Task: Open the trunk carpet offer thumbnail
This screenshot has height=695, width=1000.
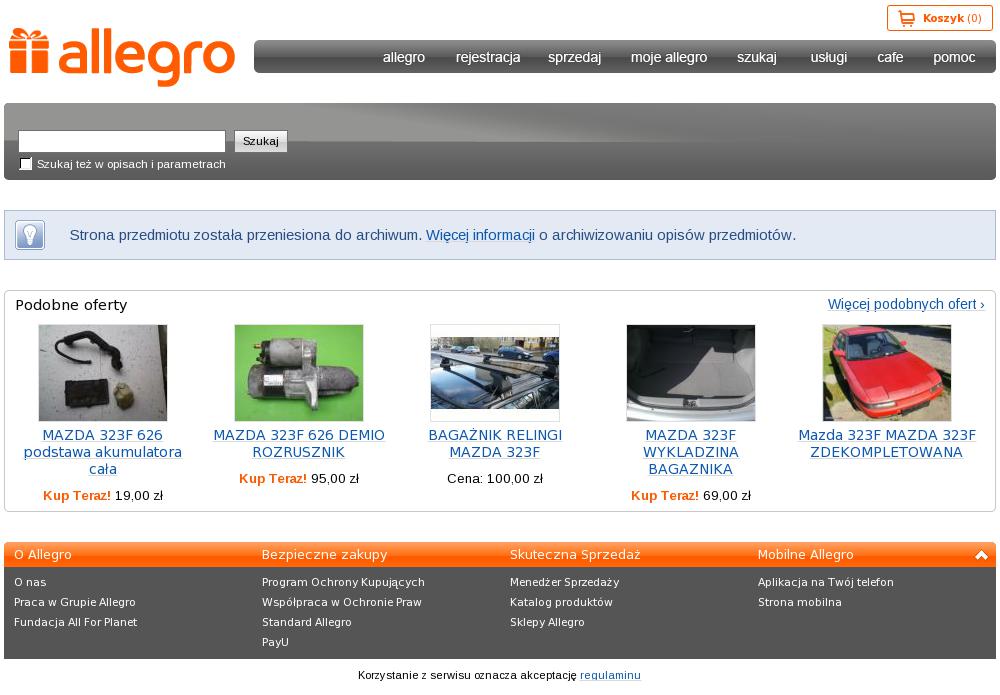Action: (x=691, y=373)
